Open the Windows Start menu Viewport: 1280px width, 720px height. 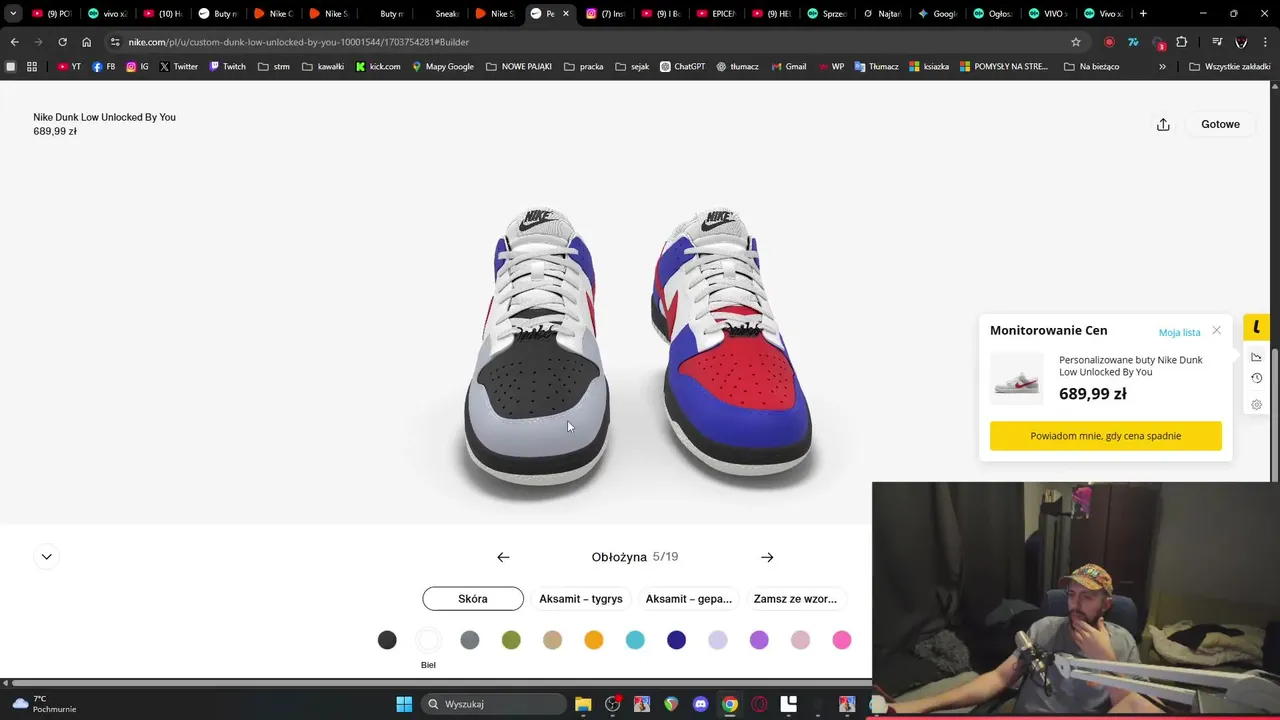[x=404, y=704]
